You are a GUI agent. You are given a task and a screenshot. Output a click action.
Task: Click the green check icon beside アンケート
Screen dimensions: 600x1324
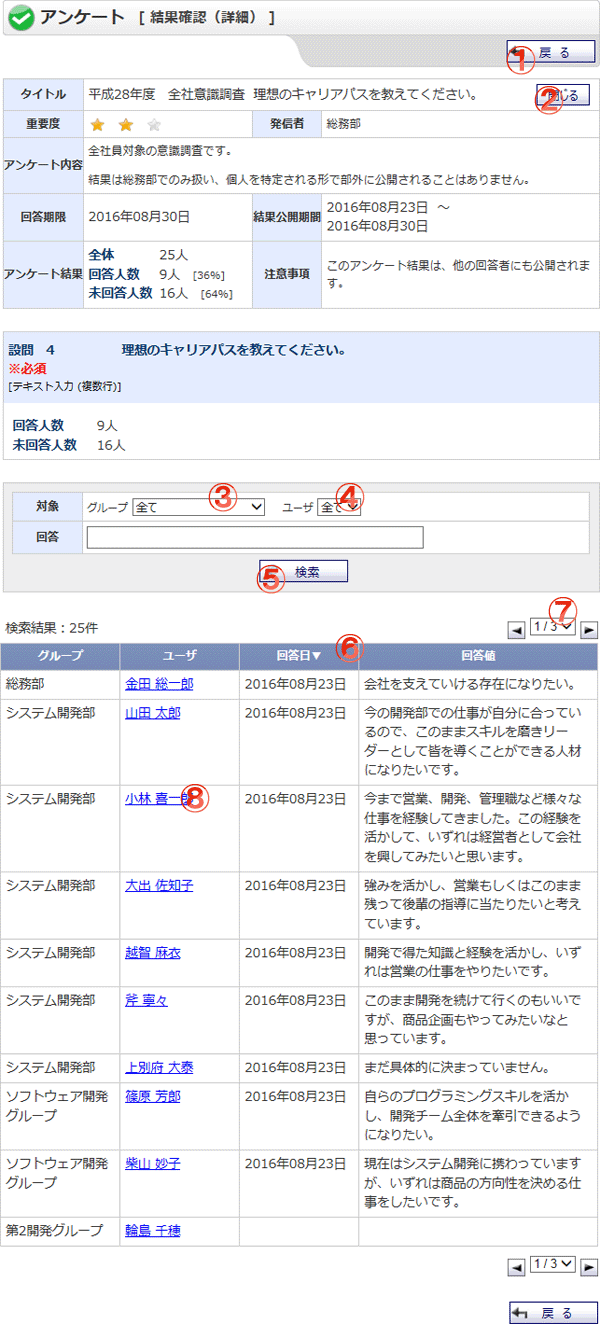pyautogui.click(x=20, y=18)
